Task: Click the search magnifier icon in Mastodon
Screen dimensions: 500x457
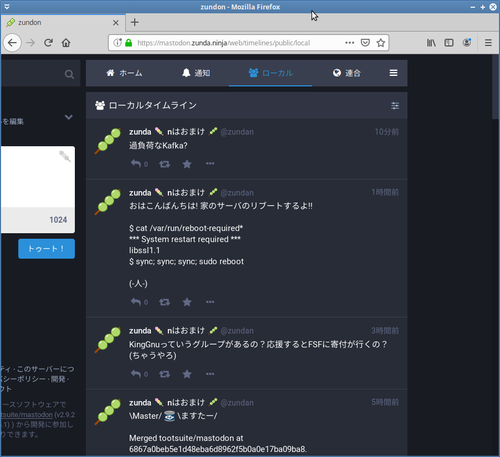Action: pos(69,74)
